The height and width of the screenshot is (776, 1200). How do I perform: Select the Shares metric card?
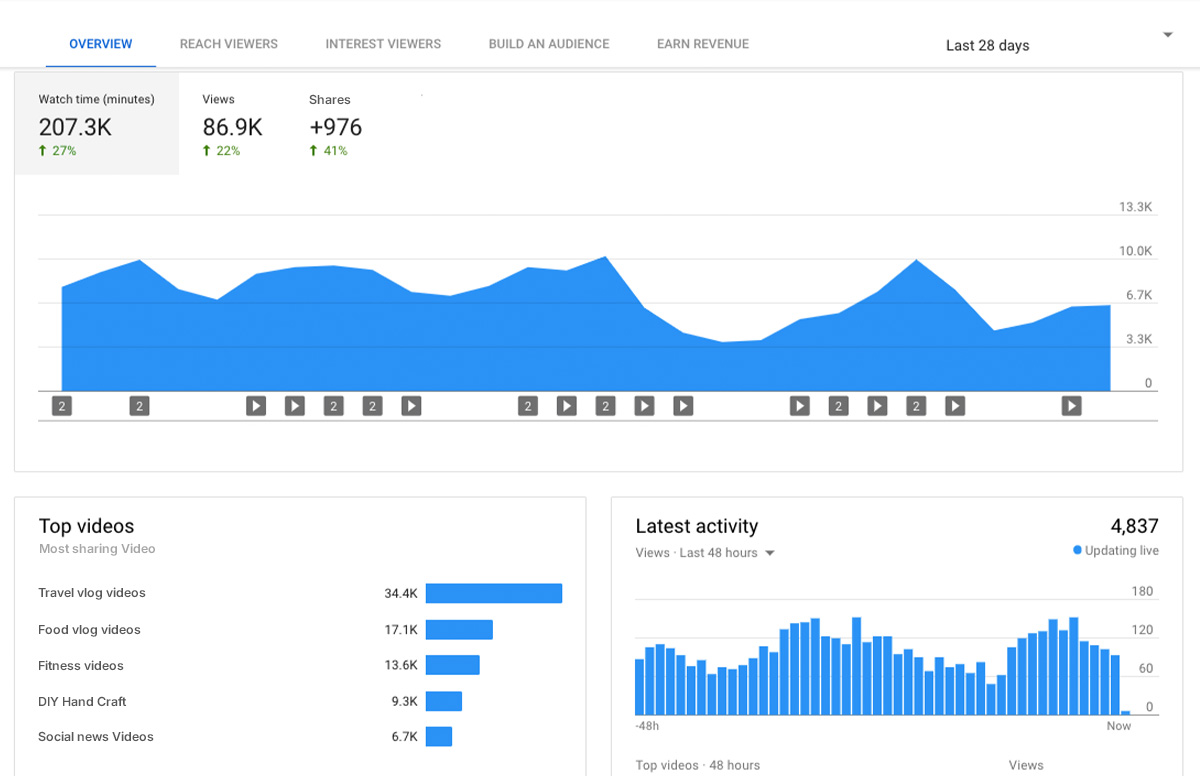tap(335, 124)
